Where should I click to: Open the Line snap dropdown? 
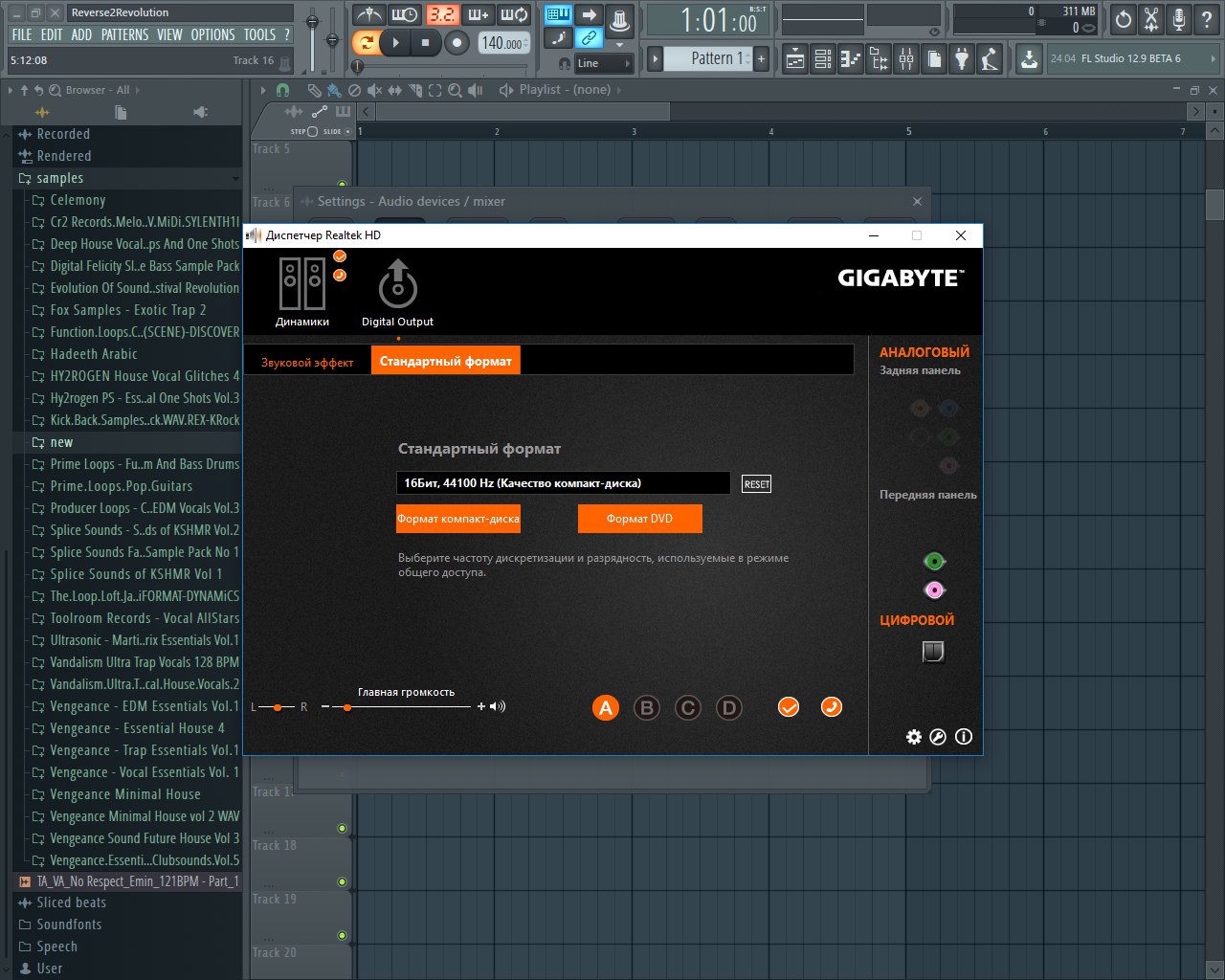(603, 63)
